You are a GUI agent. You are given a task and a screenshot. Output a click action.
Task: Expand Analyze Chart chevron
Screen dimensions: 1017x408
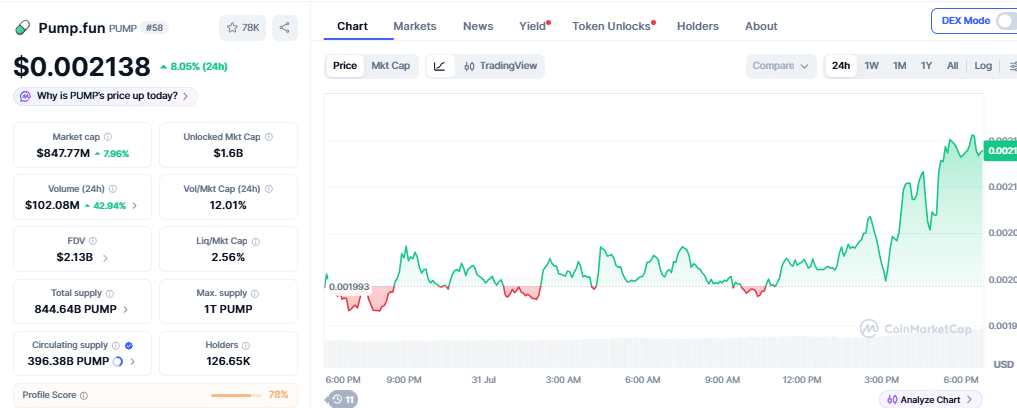pos(969,400)
